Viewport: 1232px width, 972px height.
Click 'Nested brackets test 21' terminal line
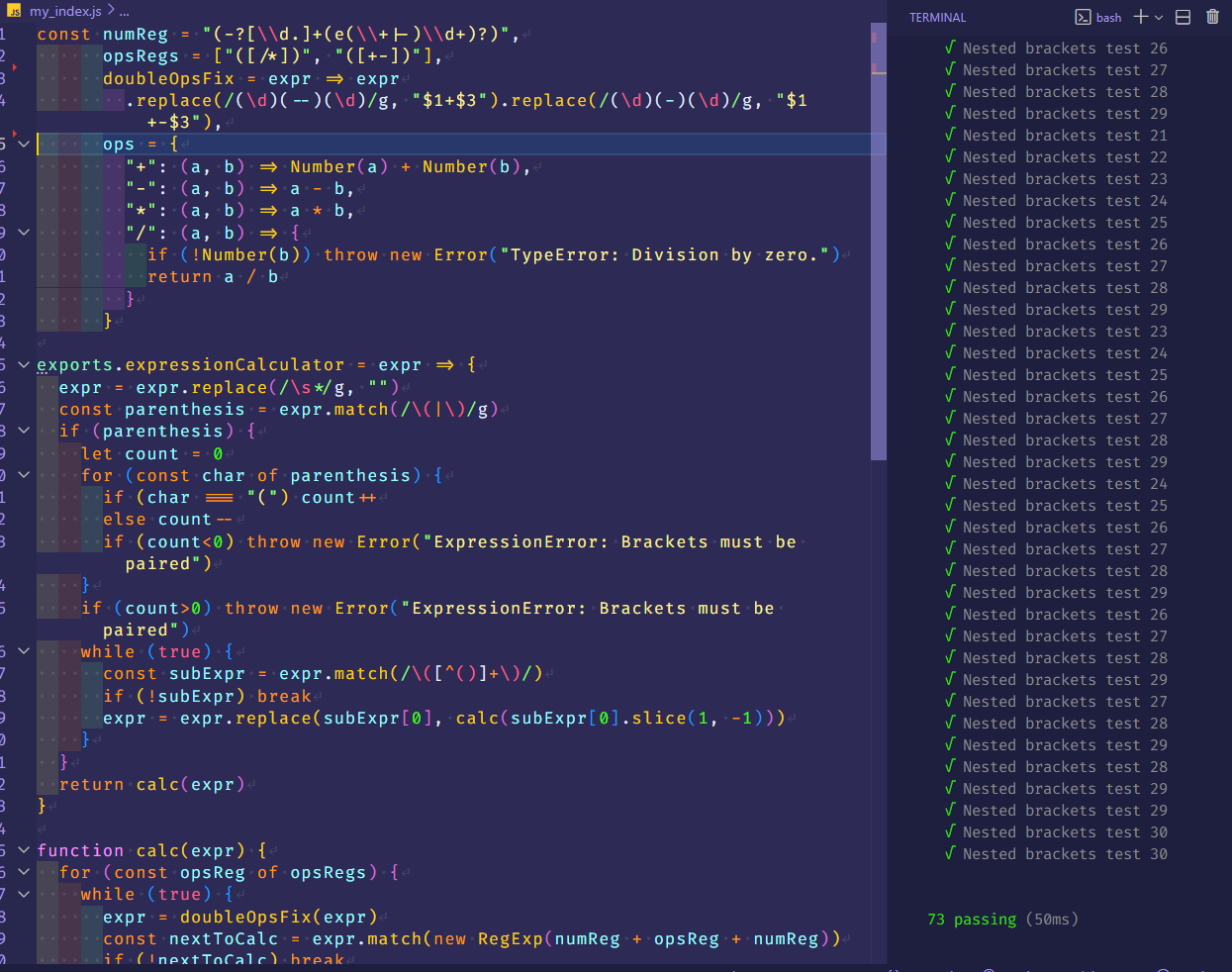point(1065,136)
